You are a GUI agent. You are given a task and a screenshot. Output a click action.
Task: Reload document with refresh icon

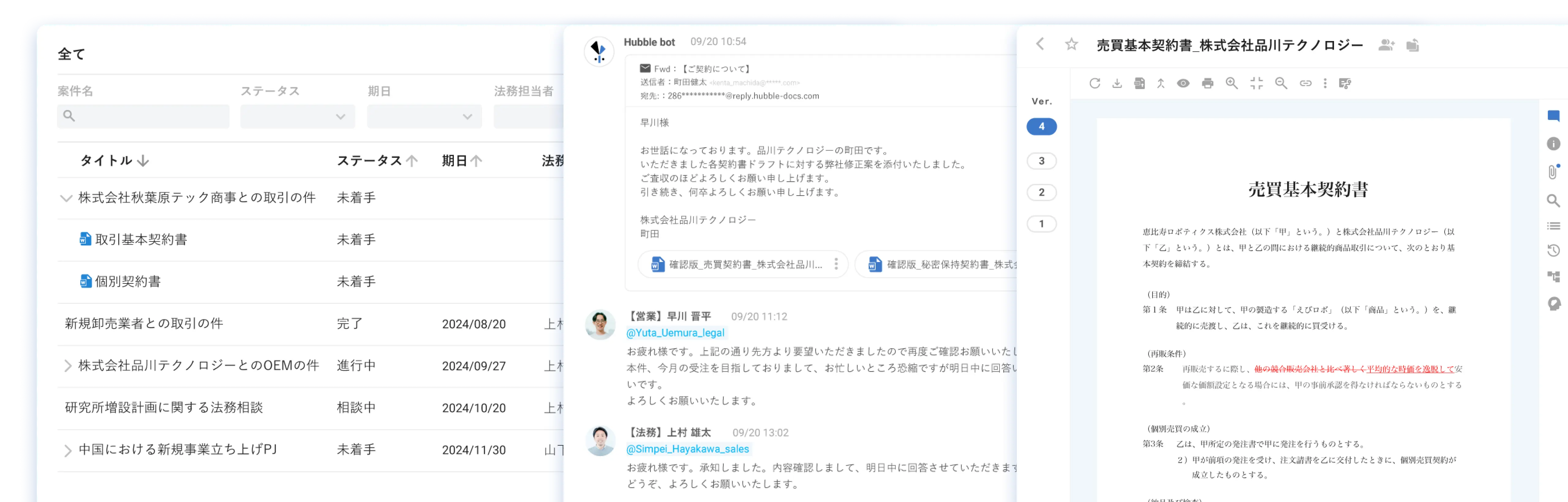point(1095,83)
